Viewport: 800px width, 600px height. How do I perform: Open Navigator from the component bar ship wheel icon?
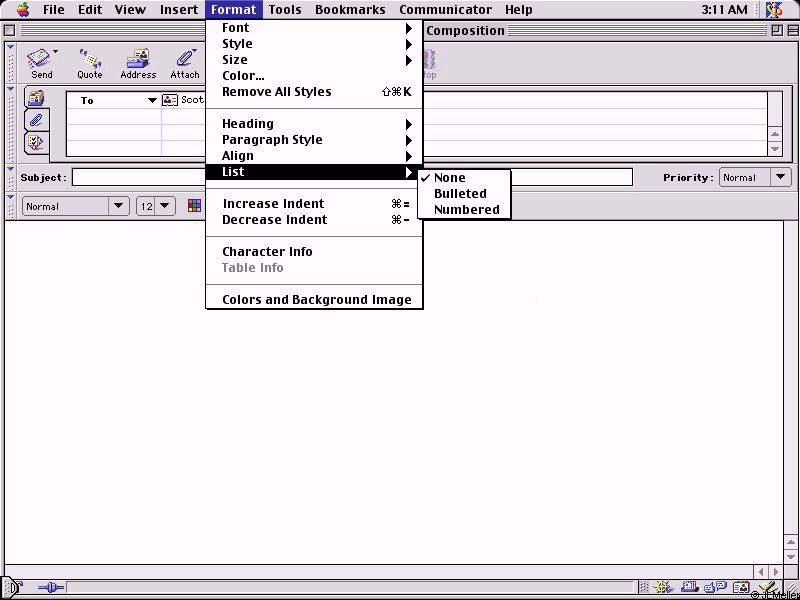tap(663, 588)
